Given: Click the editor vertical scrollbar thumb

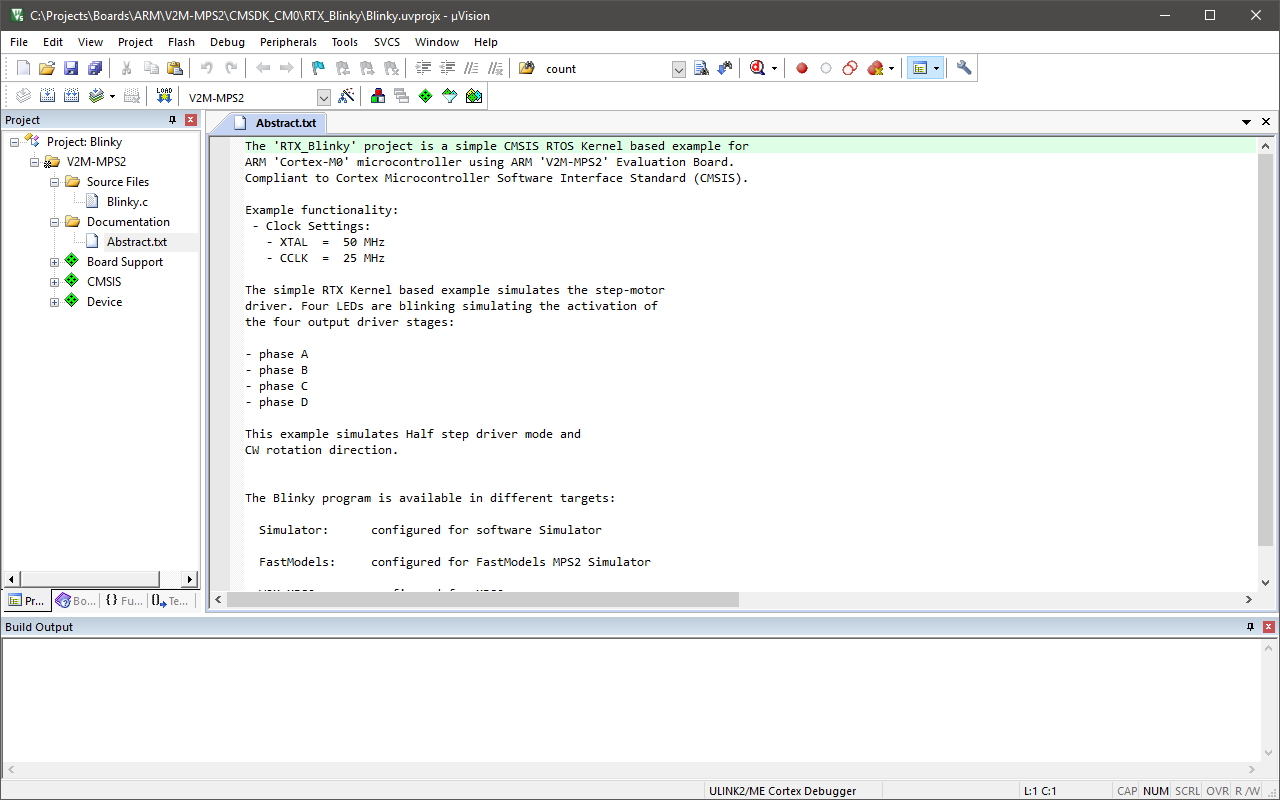Looking at the screenshot, I should pos(1265,350).
